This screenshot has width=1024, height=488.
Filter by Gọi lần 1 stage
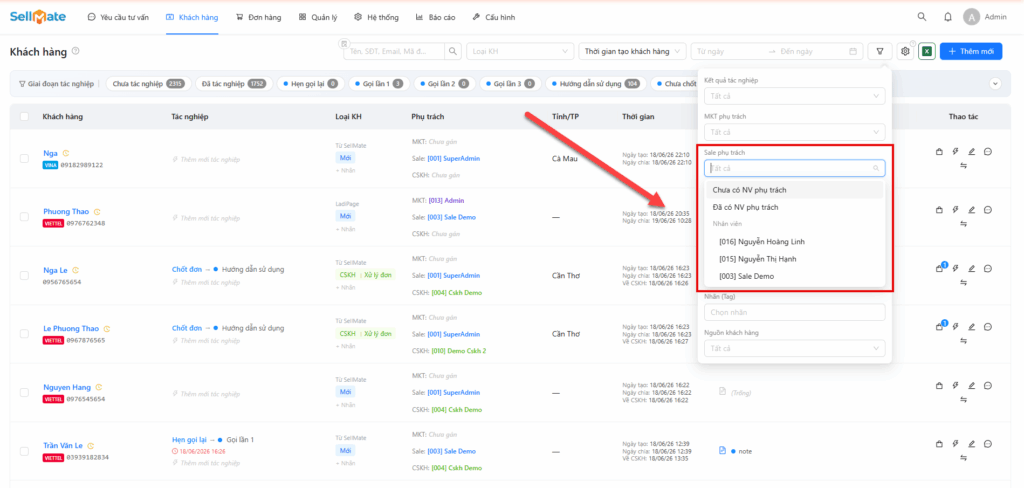click(379, 84)
